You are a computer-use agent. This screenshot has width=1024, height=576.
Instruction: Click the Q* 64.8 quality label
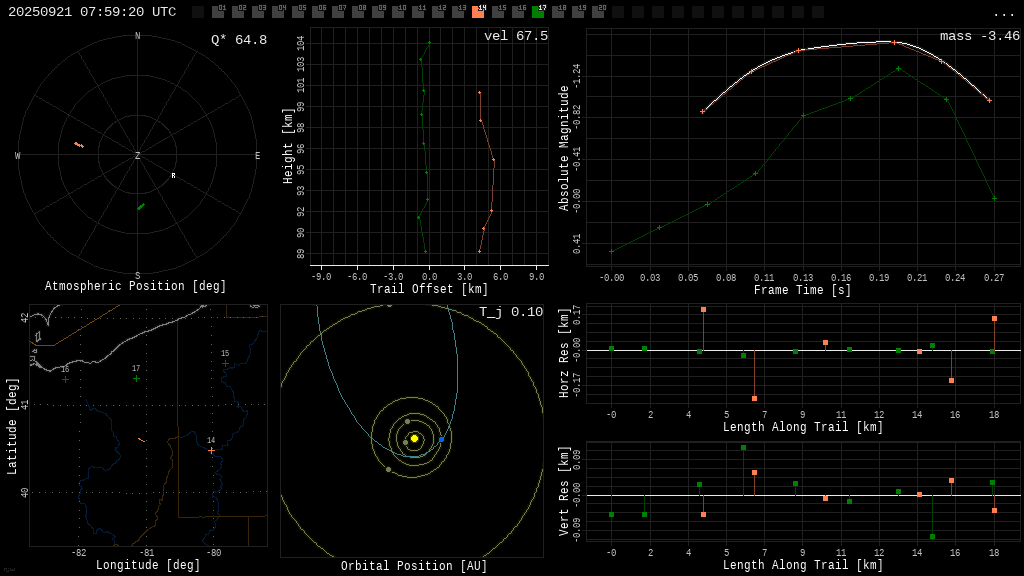[x=238, y=40]
